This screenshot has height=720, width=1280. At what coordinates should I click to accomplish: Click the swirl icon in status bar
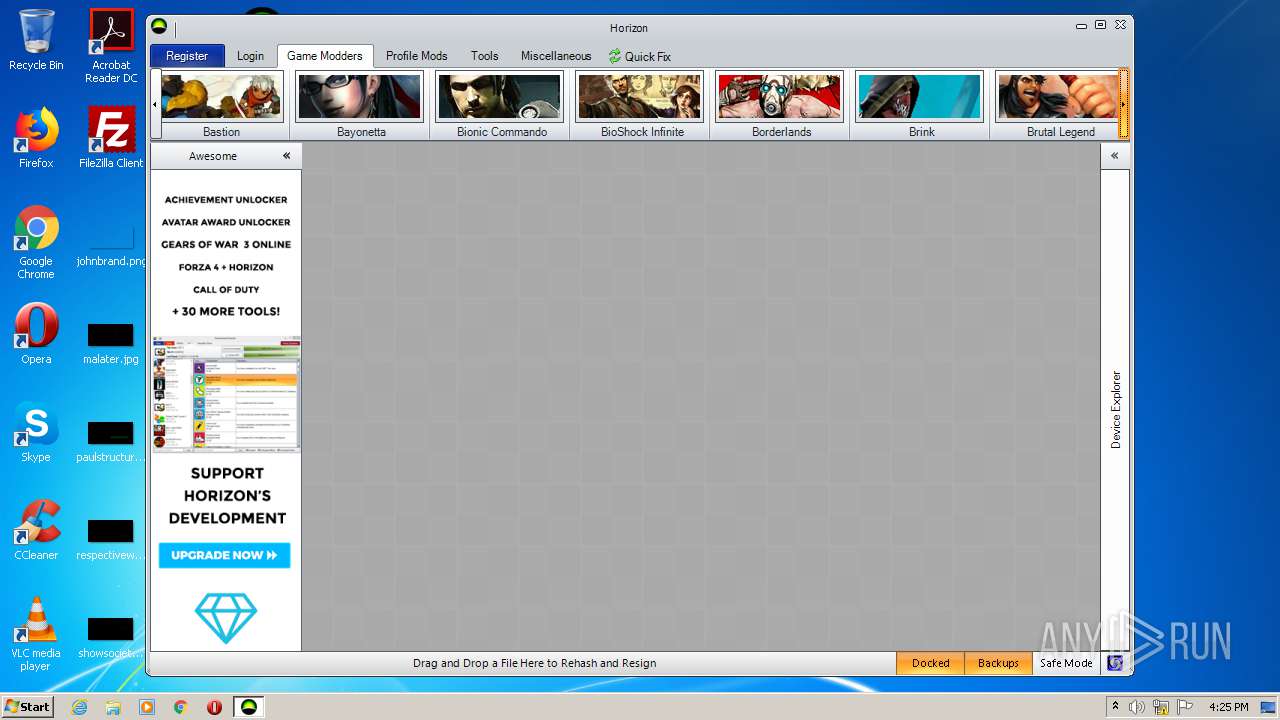(1115, 663)
